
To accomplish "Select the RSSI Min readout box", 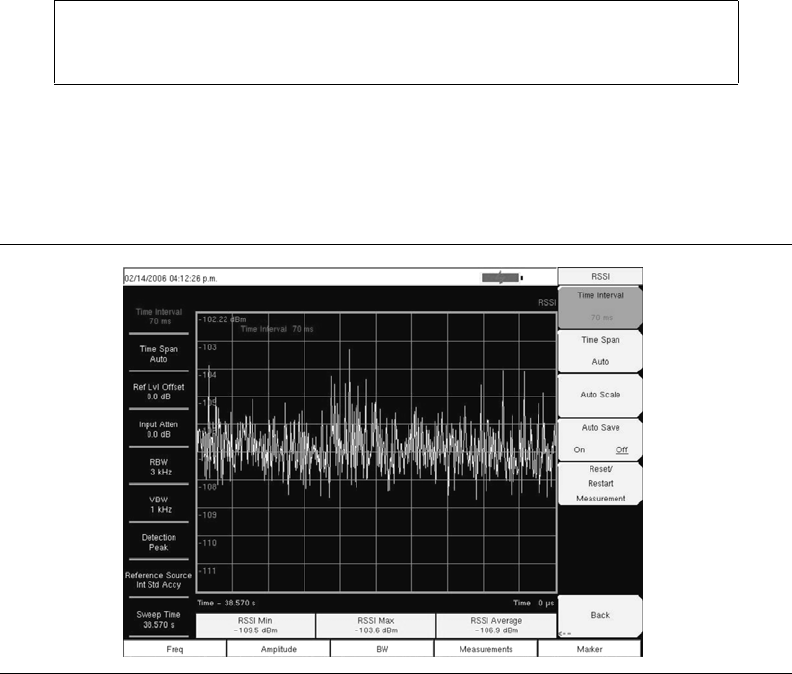I will [255, 625].
